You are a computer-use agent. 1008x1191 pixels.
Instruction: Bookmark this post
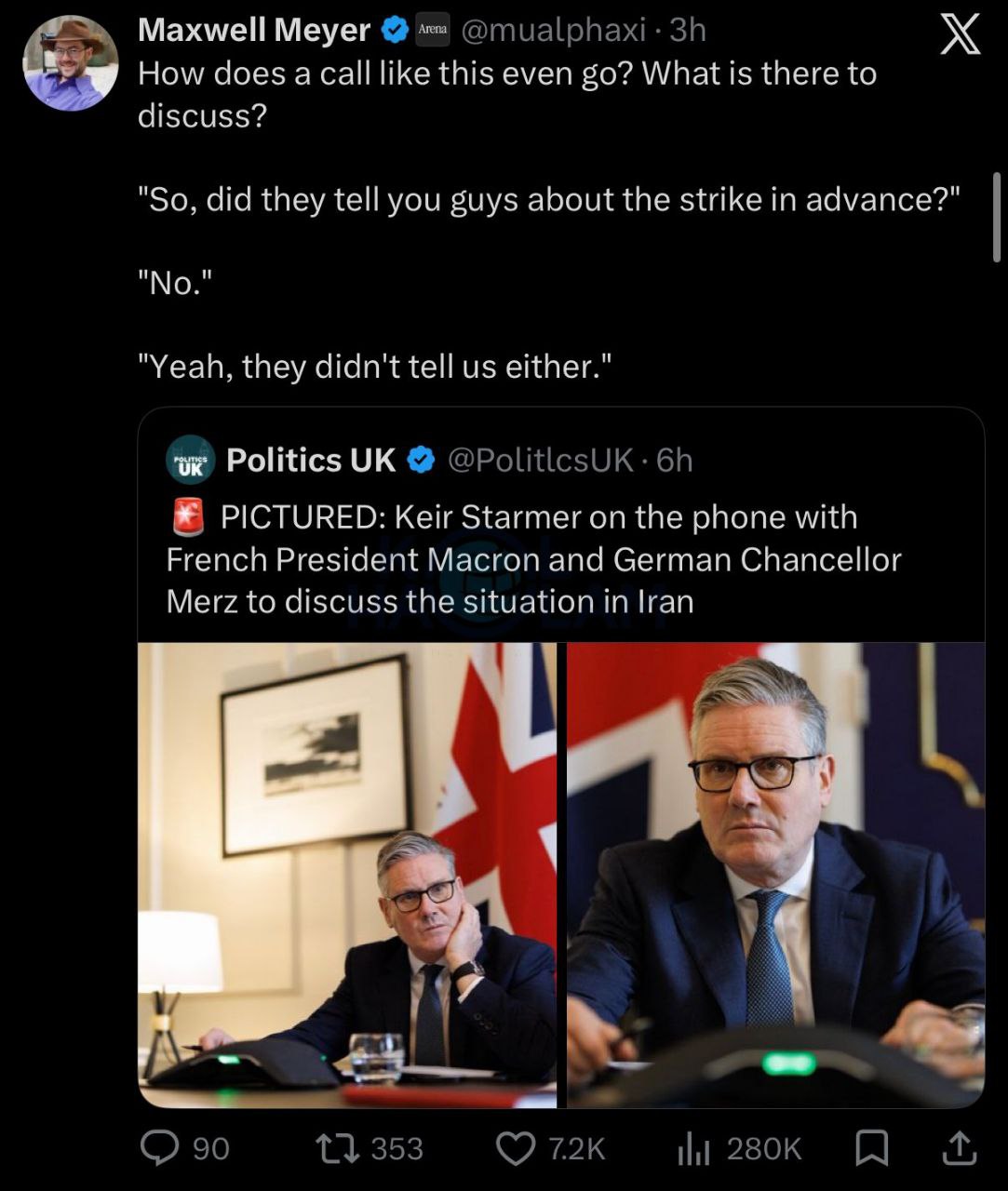coord(871,1148)
